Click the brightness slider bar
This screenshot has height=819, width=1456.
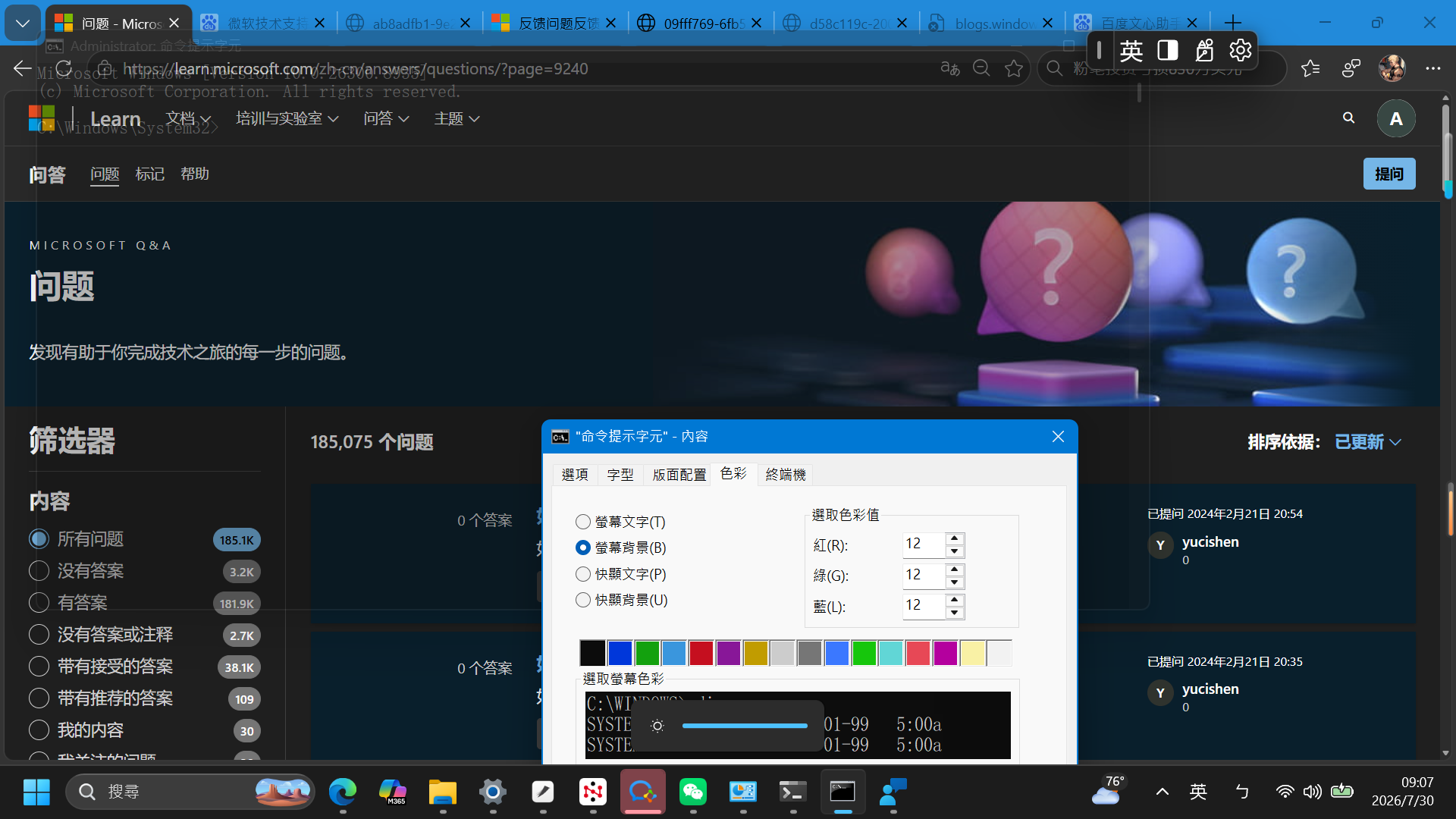[744, 726]
